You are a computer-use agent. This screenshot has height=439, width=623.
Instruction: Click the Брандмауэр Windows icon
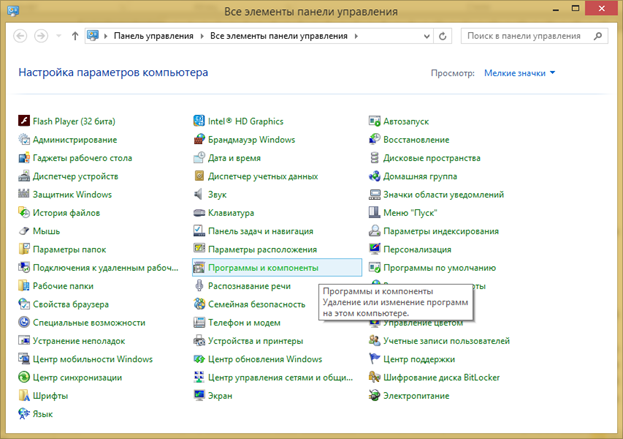(x=199, y=139)
